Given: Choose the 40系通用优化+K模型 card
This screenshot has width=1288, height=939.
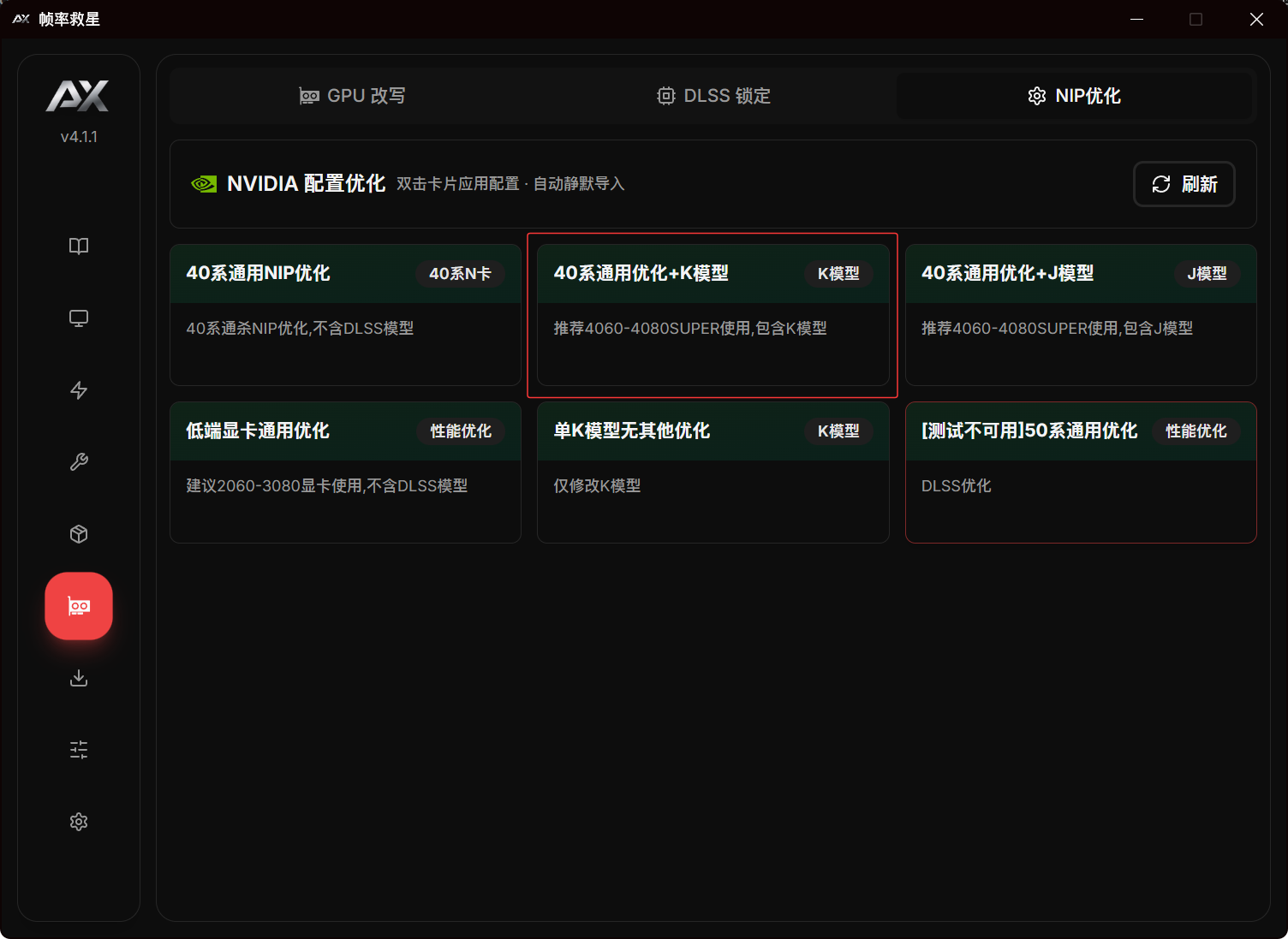Looking at the screenshot, I should 713,315.
